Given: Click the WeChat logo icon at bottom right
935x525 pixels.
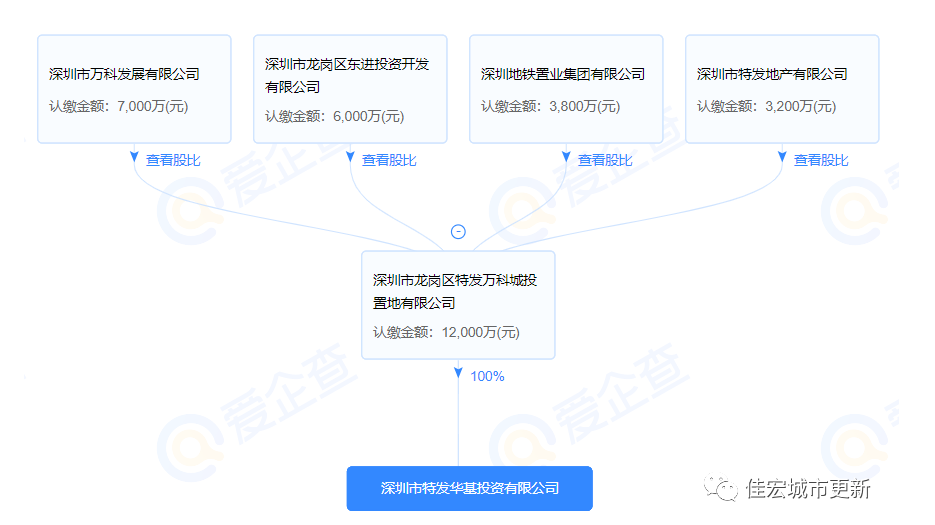Looking at the screenshot, I should coord(722,488).
